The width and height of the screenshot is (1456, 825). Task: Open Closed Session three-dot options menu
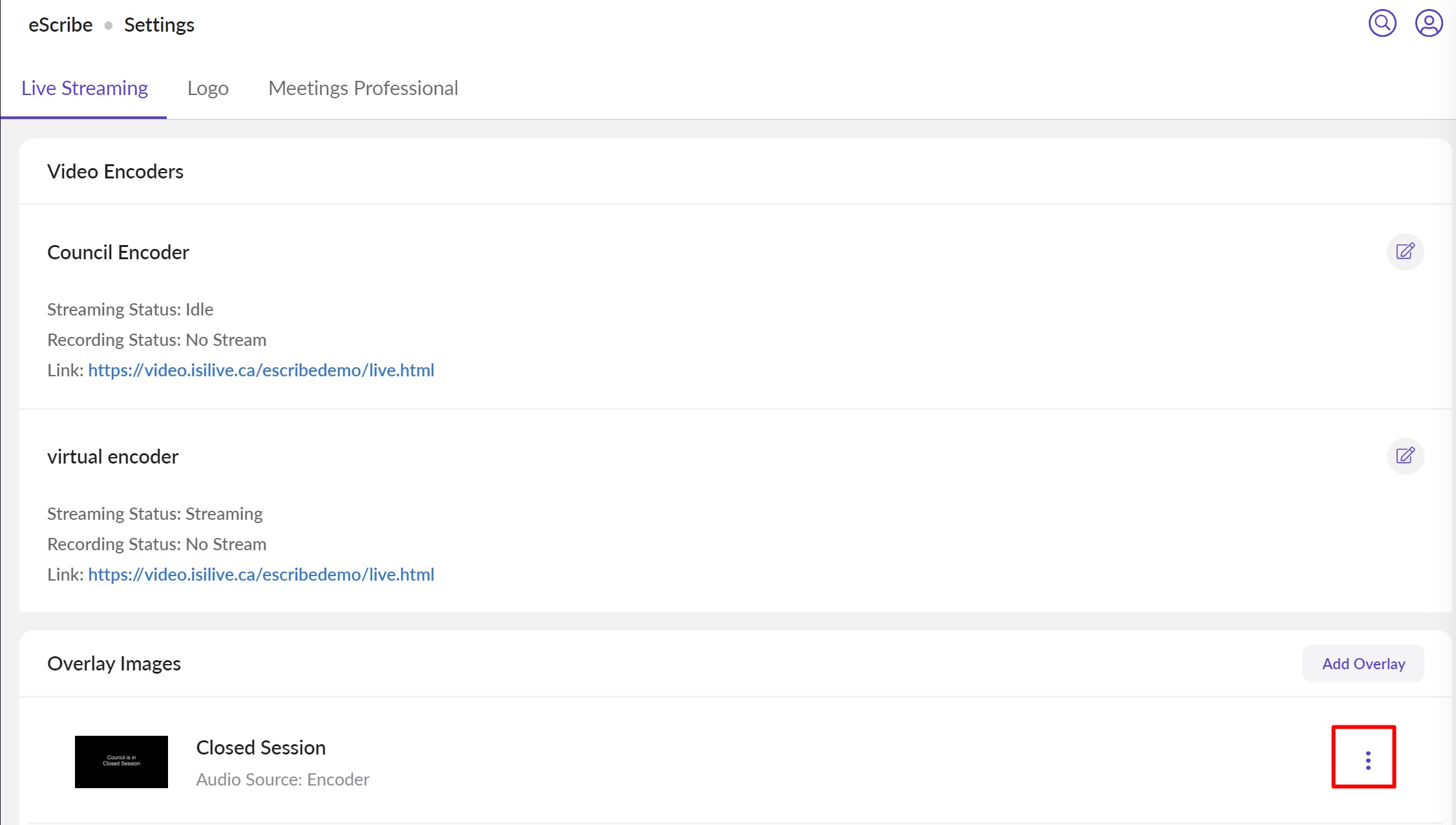(x=1367, y=760)
